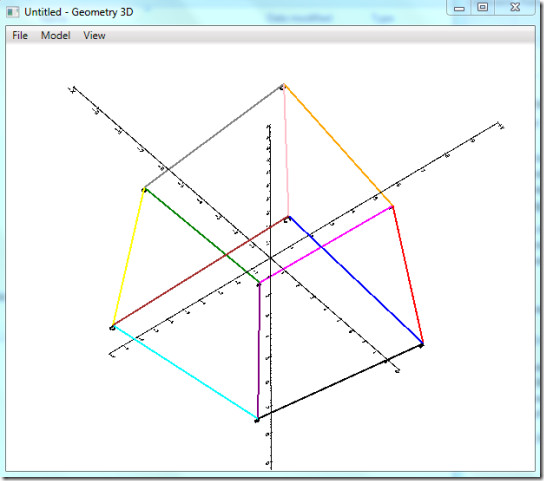Select the purple vertical edge
Image resolution: width=544 pixels, height=481 pixels.
258,352
